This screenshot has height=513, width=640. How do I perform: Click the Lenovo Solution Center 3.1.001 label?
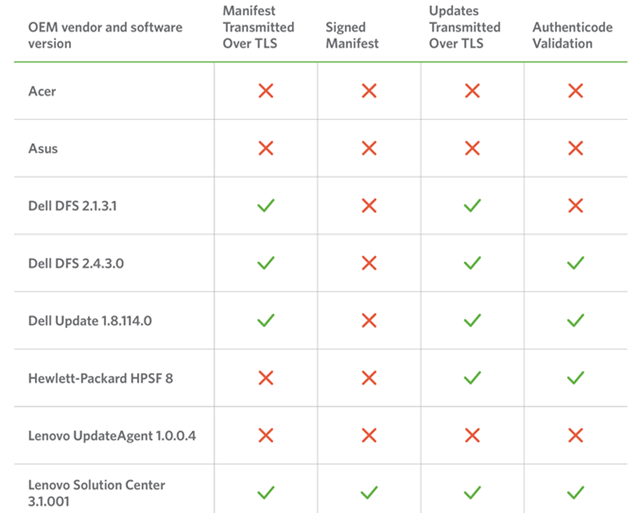pos(97,493)
